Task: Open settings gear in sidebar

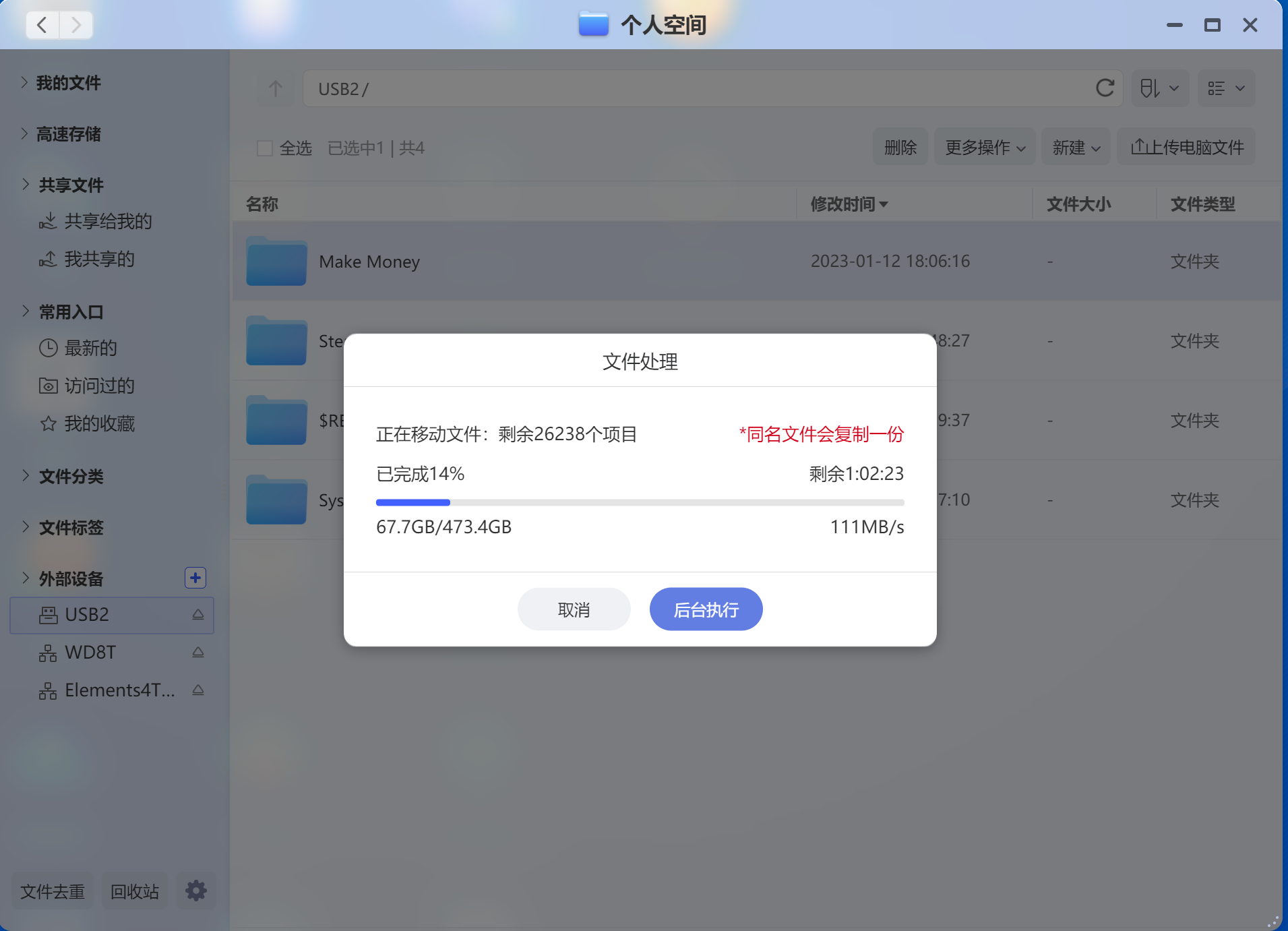Action: (x=196, y=891)
